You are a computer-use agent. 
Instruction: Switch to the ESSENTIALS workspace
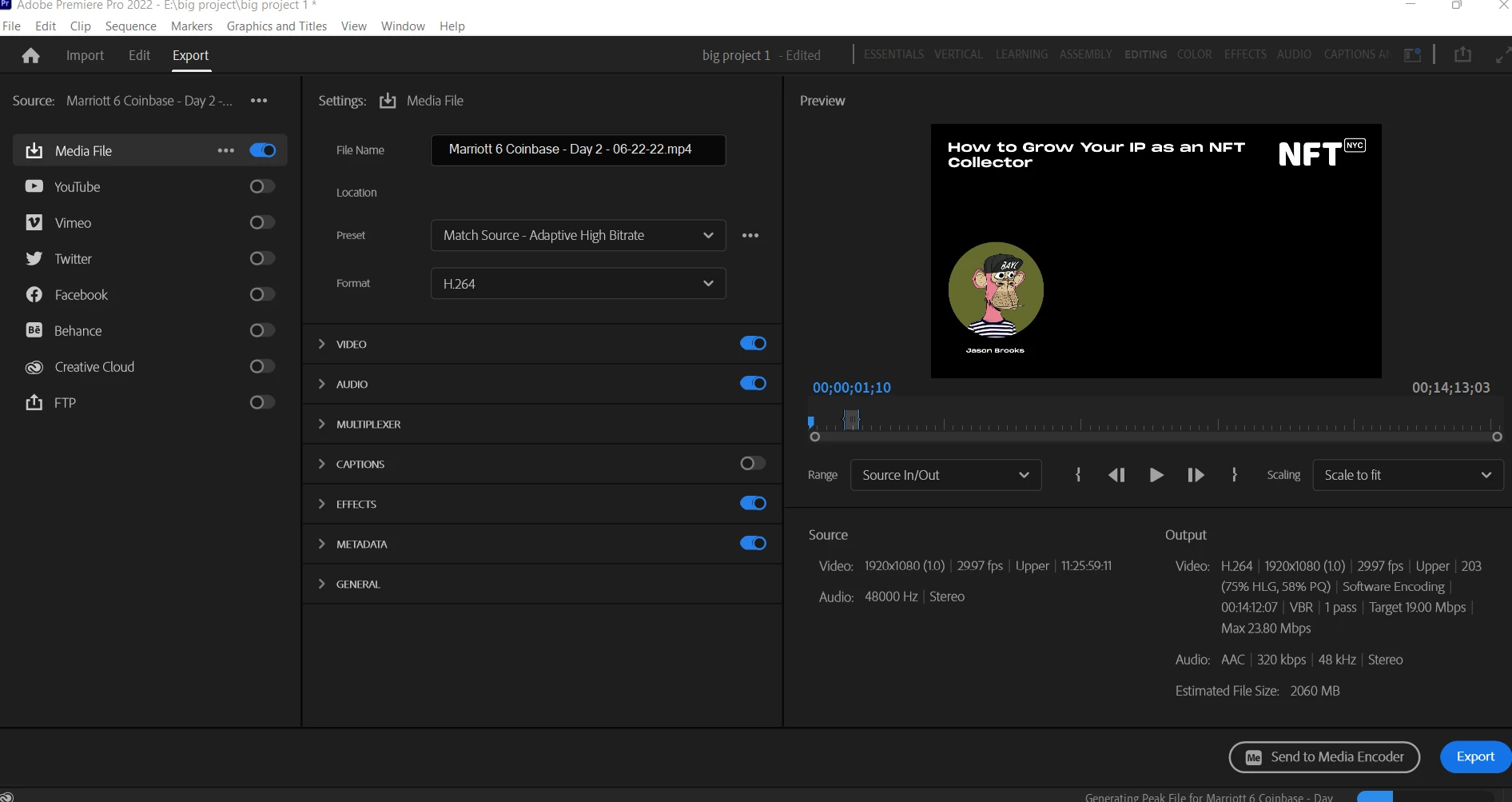[893, 54]
